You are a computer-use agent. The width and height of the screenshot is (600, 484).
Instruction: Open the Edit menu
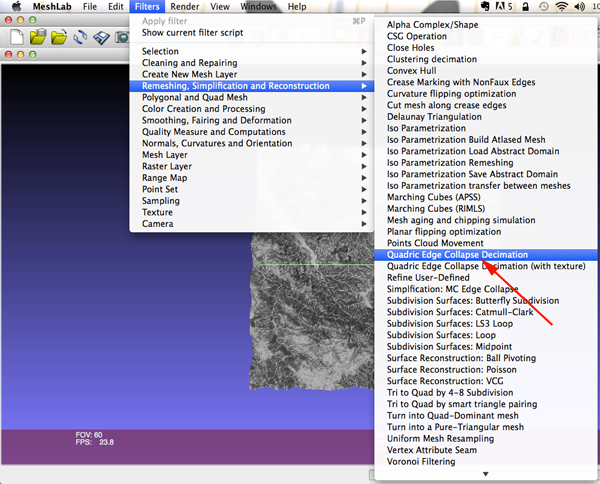click(116, 7)
